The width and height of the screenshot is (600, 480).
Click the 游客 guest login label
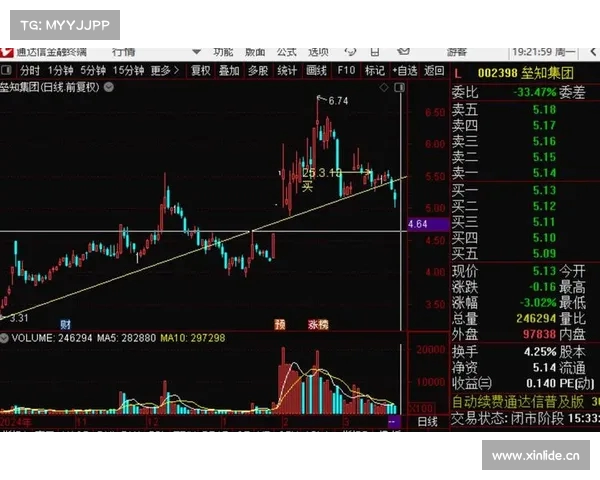457,52
